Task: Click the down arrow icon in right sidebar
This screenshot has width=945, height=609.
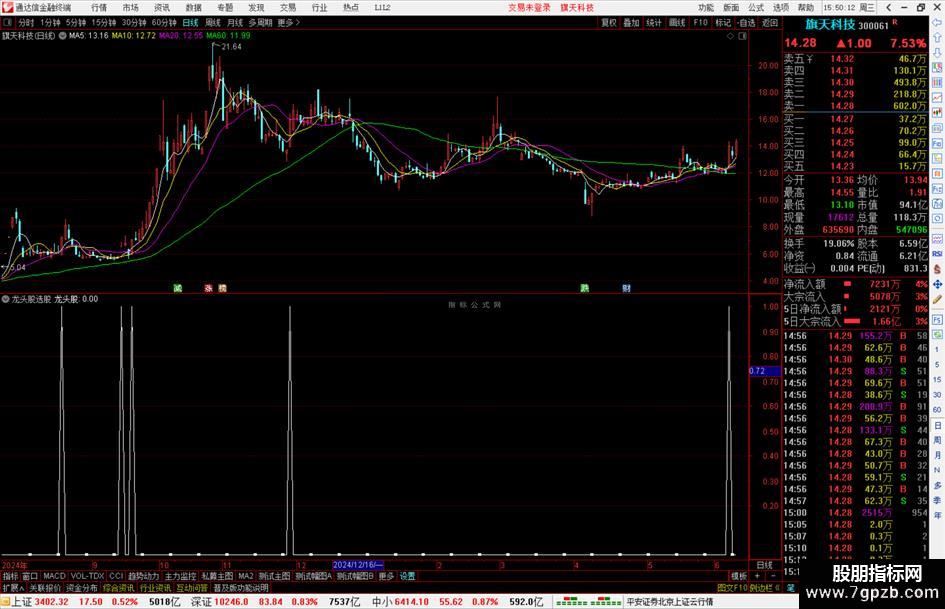Action: pos(937,52)
